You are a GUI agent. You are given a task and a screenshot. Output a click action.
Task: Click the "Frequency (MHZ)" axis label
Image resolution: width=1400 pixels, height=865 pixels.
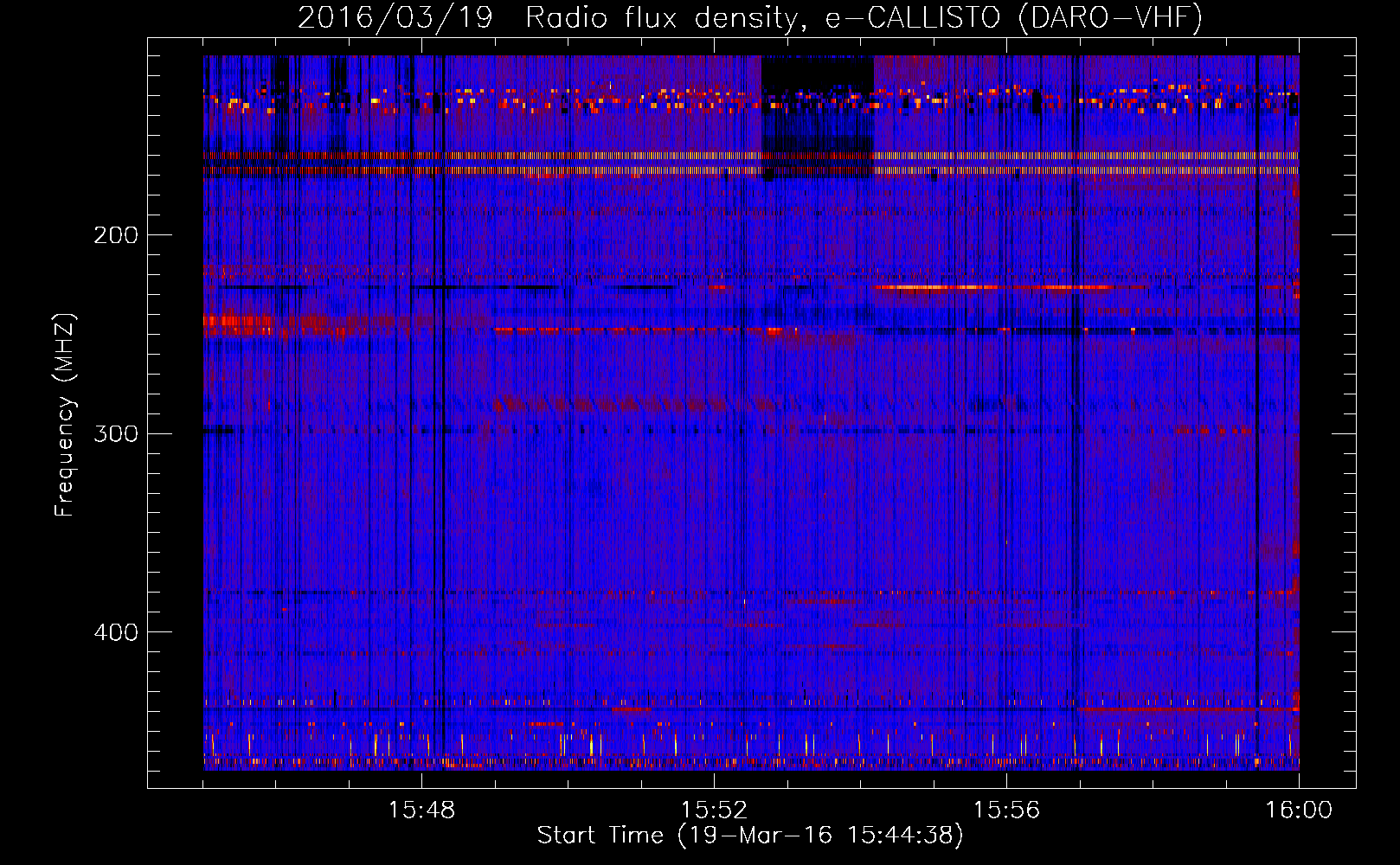pyautogui.click(x=65, y=414)
